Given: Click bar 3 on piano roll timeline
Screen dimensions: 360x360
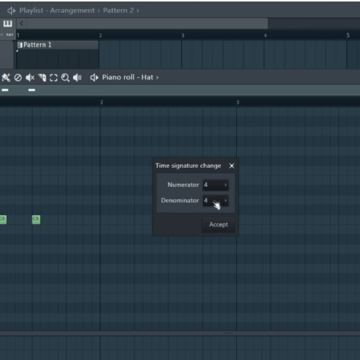Looking at the screenshot, I should [x=238, y=102].
